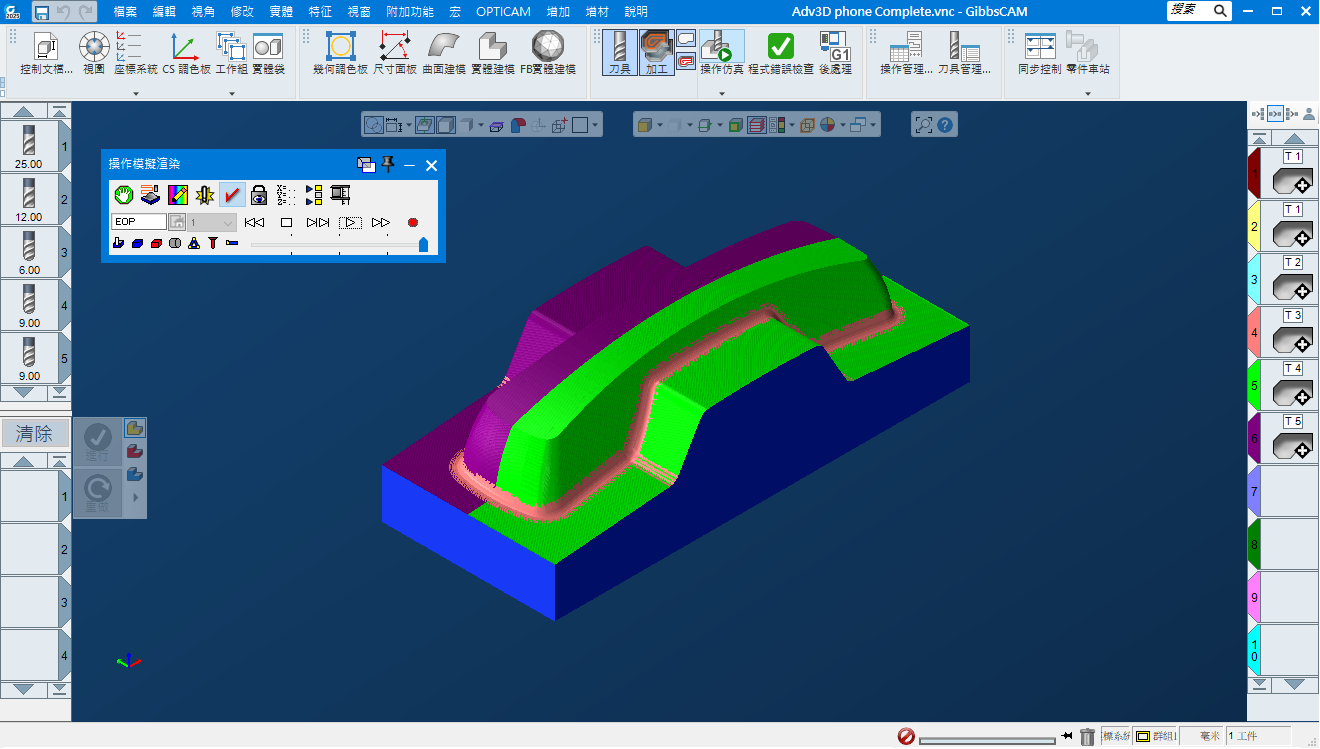Expand the dropdown arrow under 座標系統
The height and width of the screenshot is (749, 1320).
135,94
